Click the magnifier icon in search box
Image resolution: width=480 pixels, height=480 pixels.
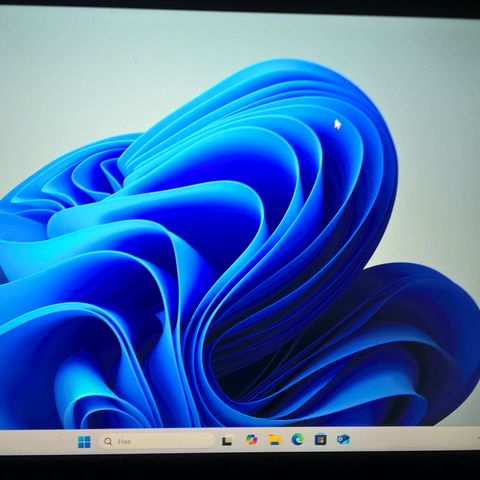pyautogui.click(x=108, y=442)
